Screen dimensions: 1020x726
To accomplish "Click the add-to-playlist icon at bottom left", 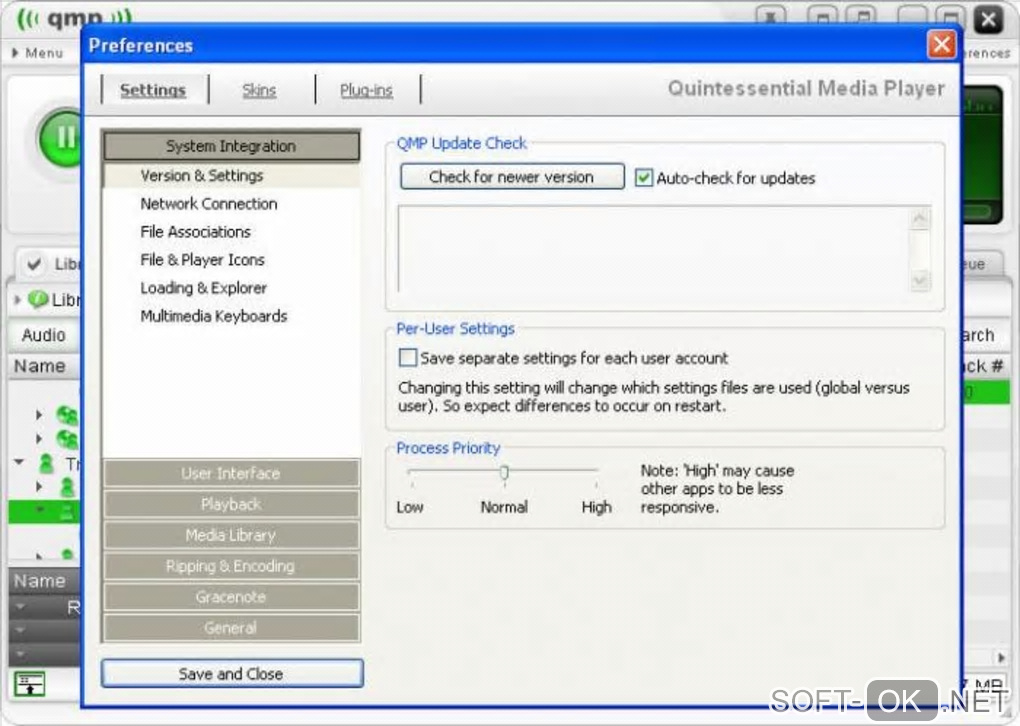I will click(29, 684).
